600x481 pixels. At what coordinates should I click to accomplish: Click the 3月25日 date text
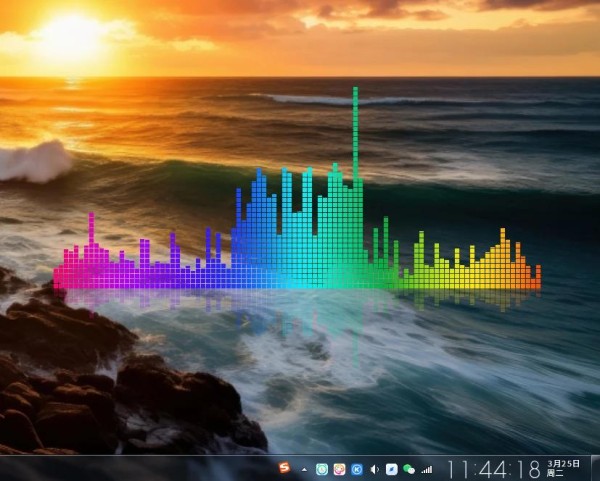(x=564, y=464)
